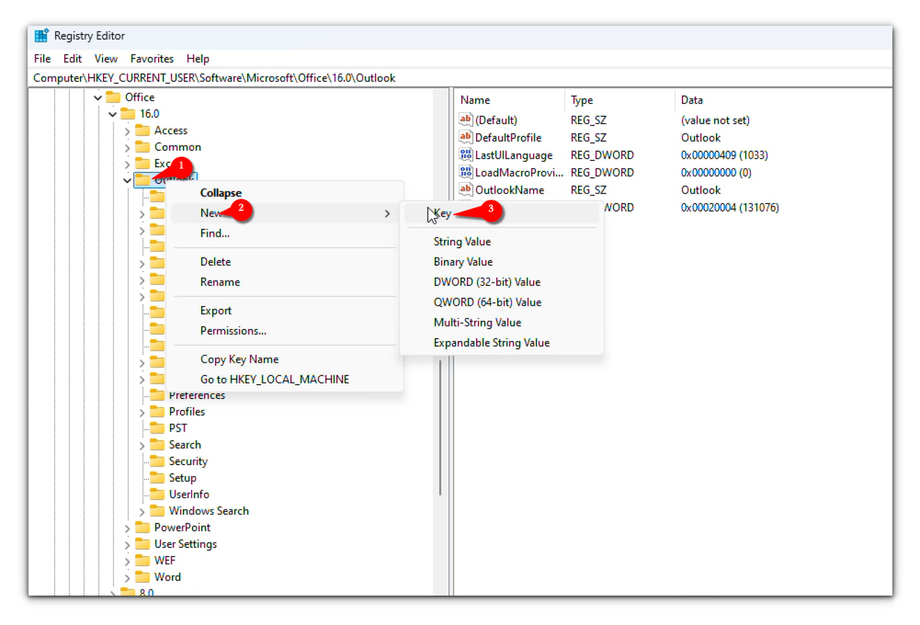The image size is (920, 625).
Task: Click the Setup folder icon
Action: point(157,477)
